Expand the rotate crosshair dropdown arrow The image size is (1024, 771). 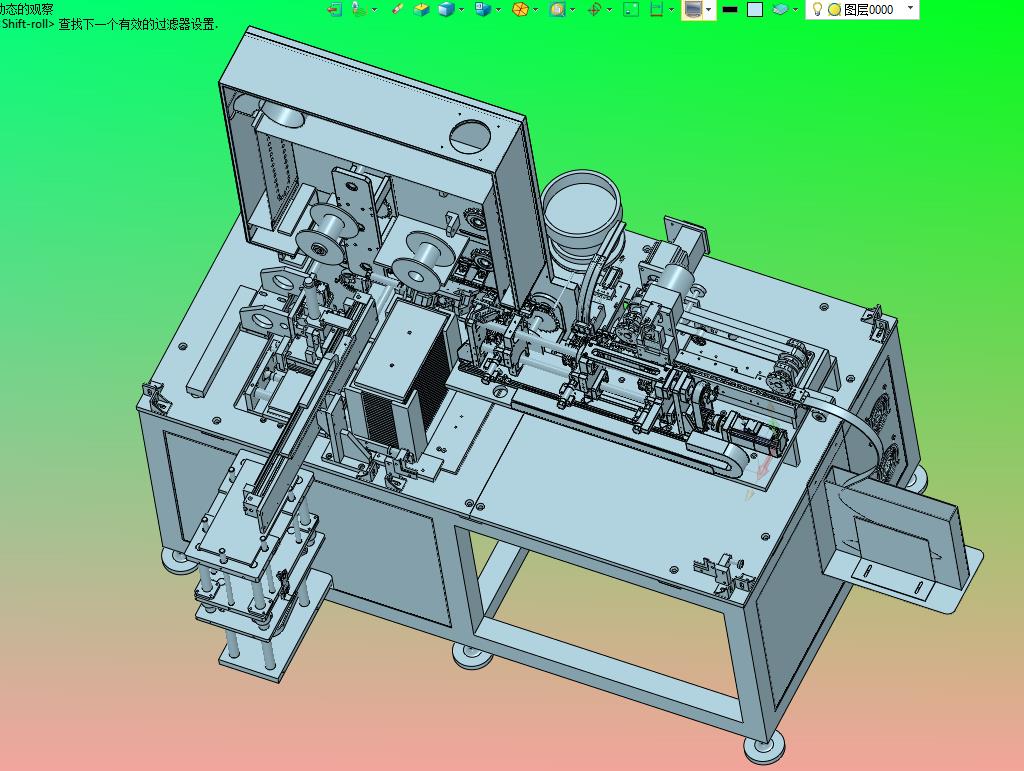(x=609, y=9)
